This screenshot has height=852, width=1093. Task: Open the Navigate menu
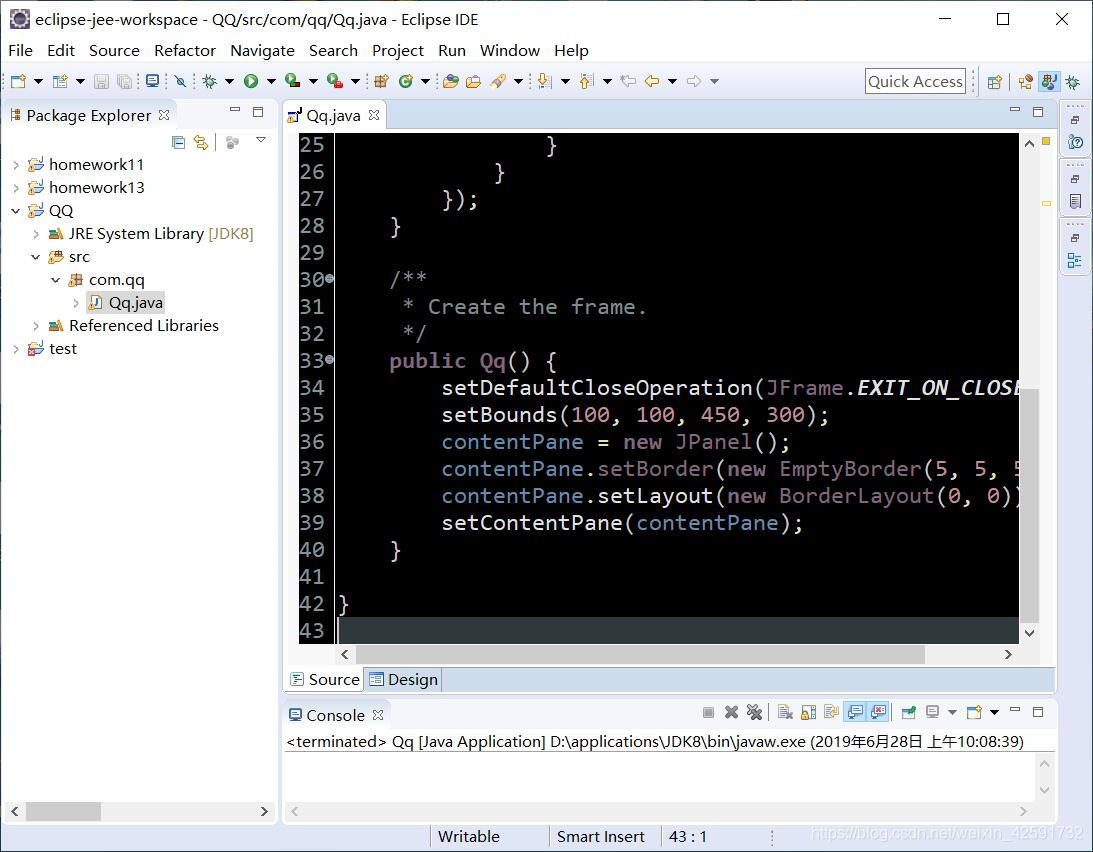point(262,51)
